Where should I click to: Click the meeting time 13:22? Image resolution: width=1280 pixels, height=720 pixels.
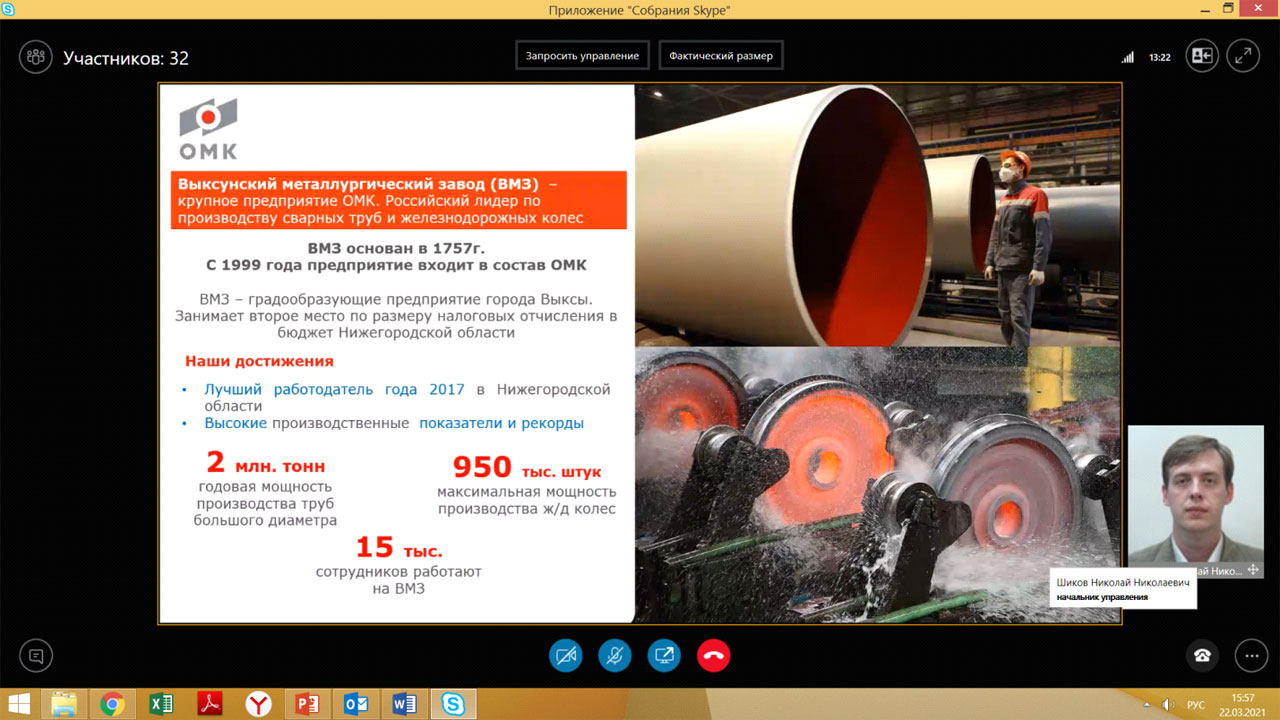pos(1160,57)
